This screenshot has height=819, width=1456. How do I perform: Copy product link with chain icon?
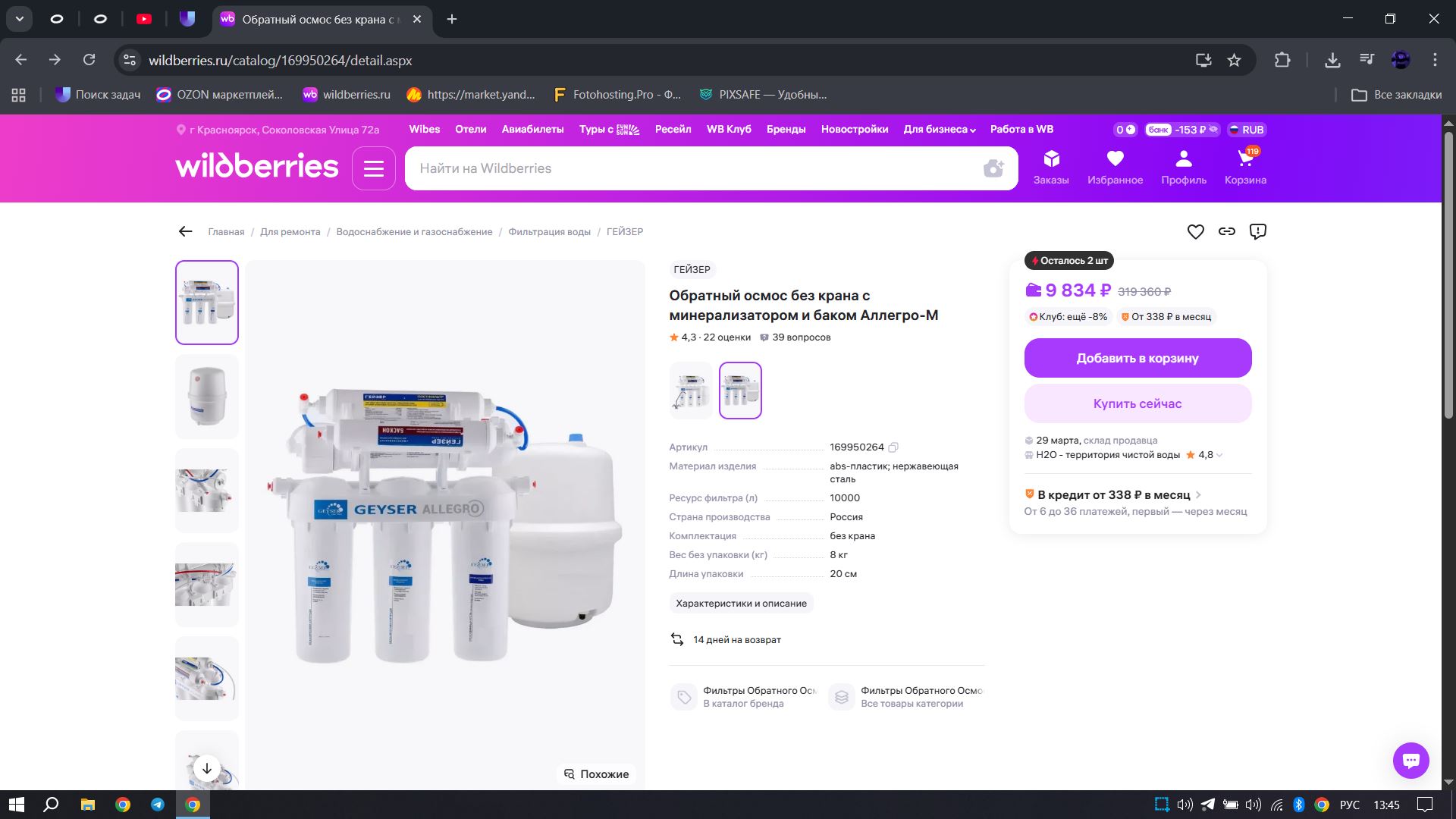(x=1226, y=231)
